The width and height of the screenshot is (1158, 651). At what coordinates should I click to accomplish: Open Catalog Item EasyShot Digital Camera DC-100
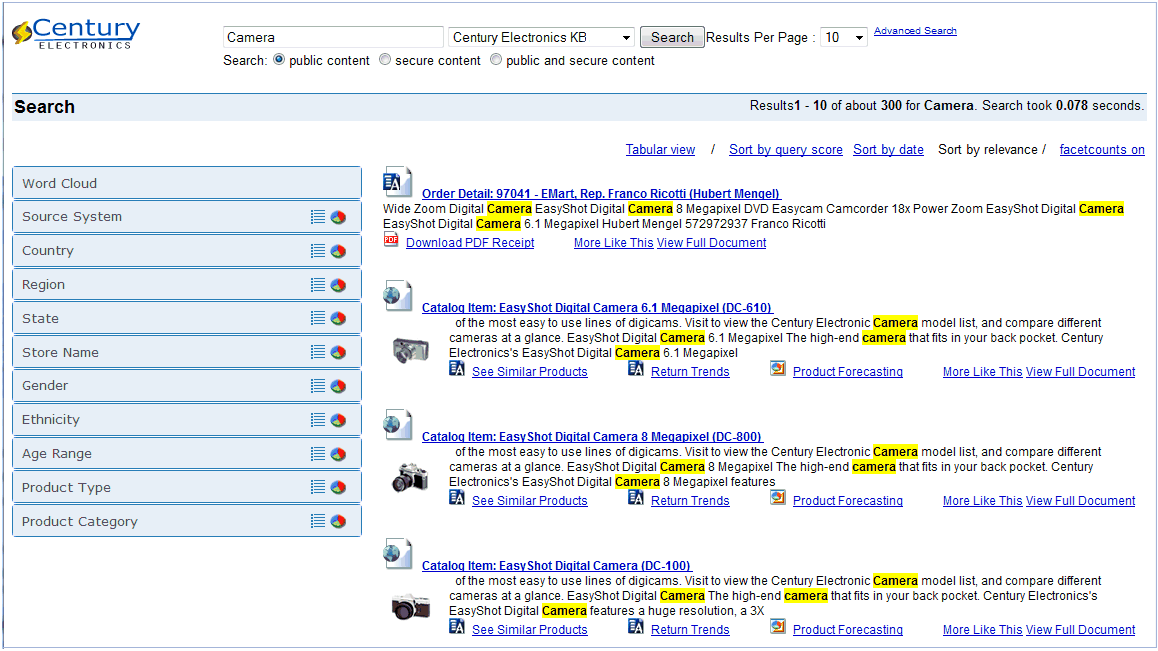(556, 565)
